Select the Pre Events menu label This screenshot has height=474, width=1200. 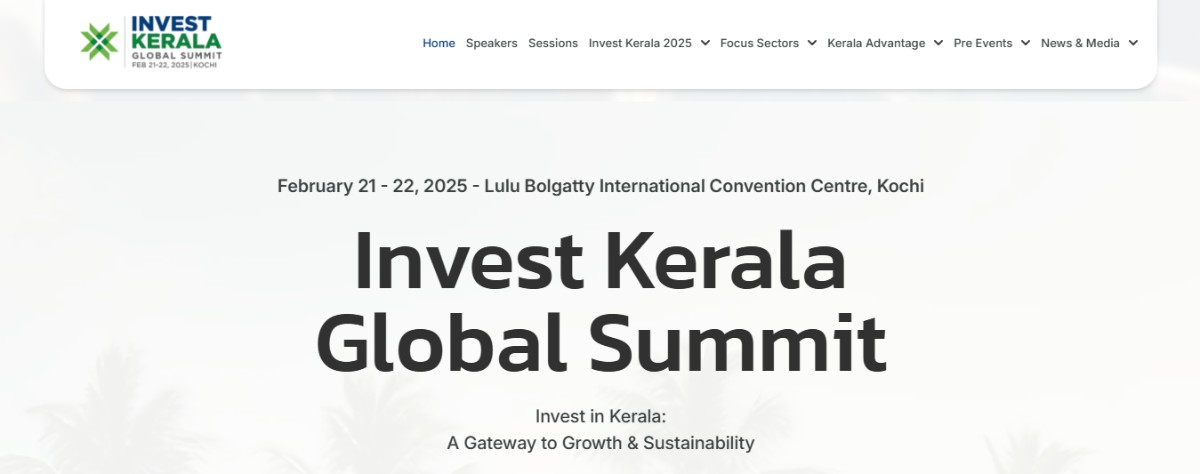[x=982, y=43]
